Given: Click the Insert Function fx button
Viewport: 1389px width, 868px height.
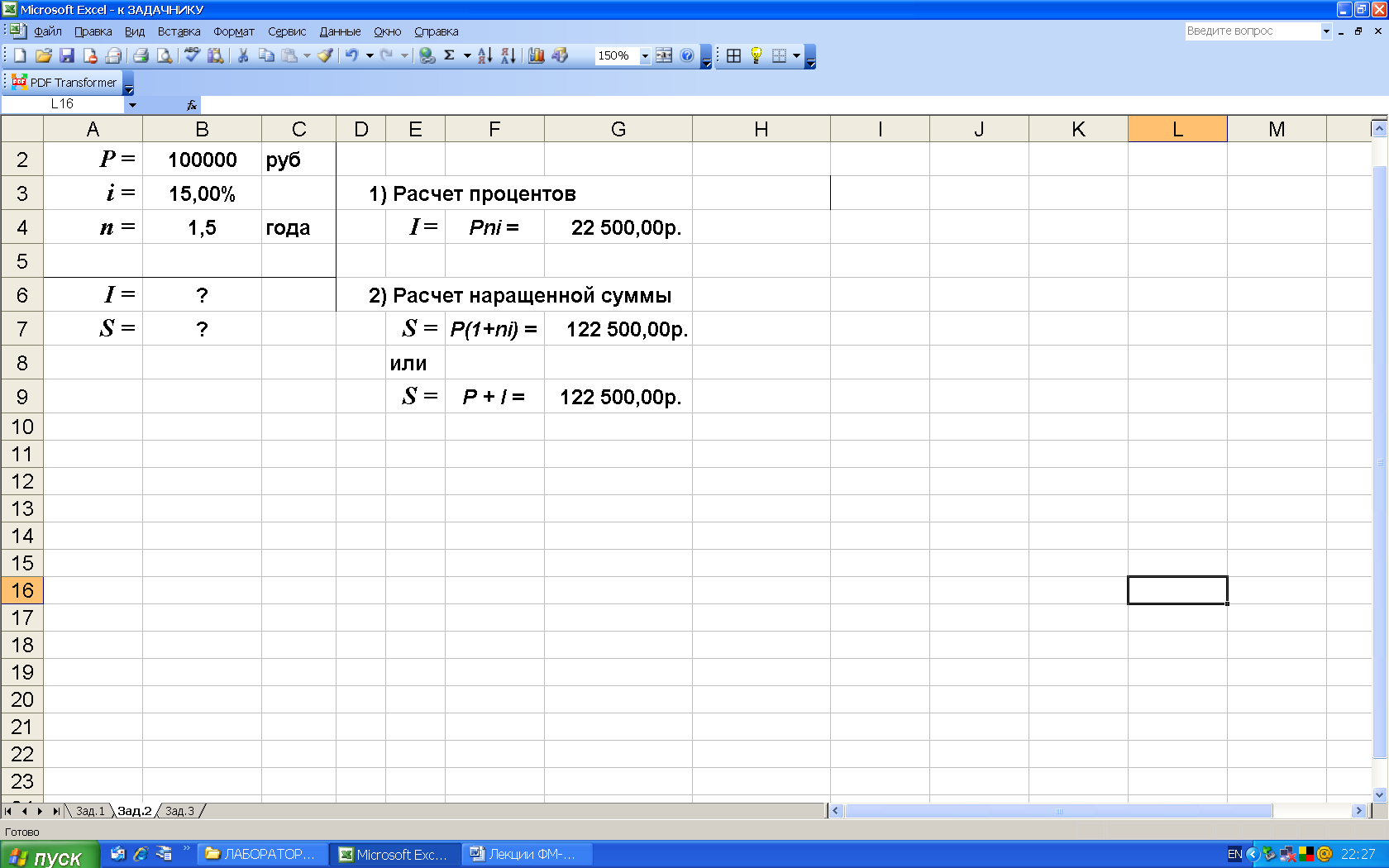Looking at the screenshot, I should click(192, 105).
